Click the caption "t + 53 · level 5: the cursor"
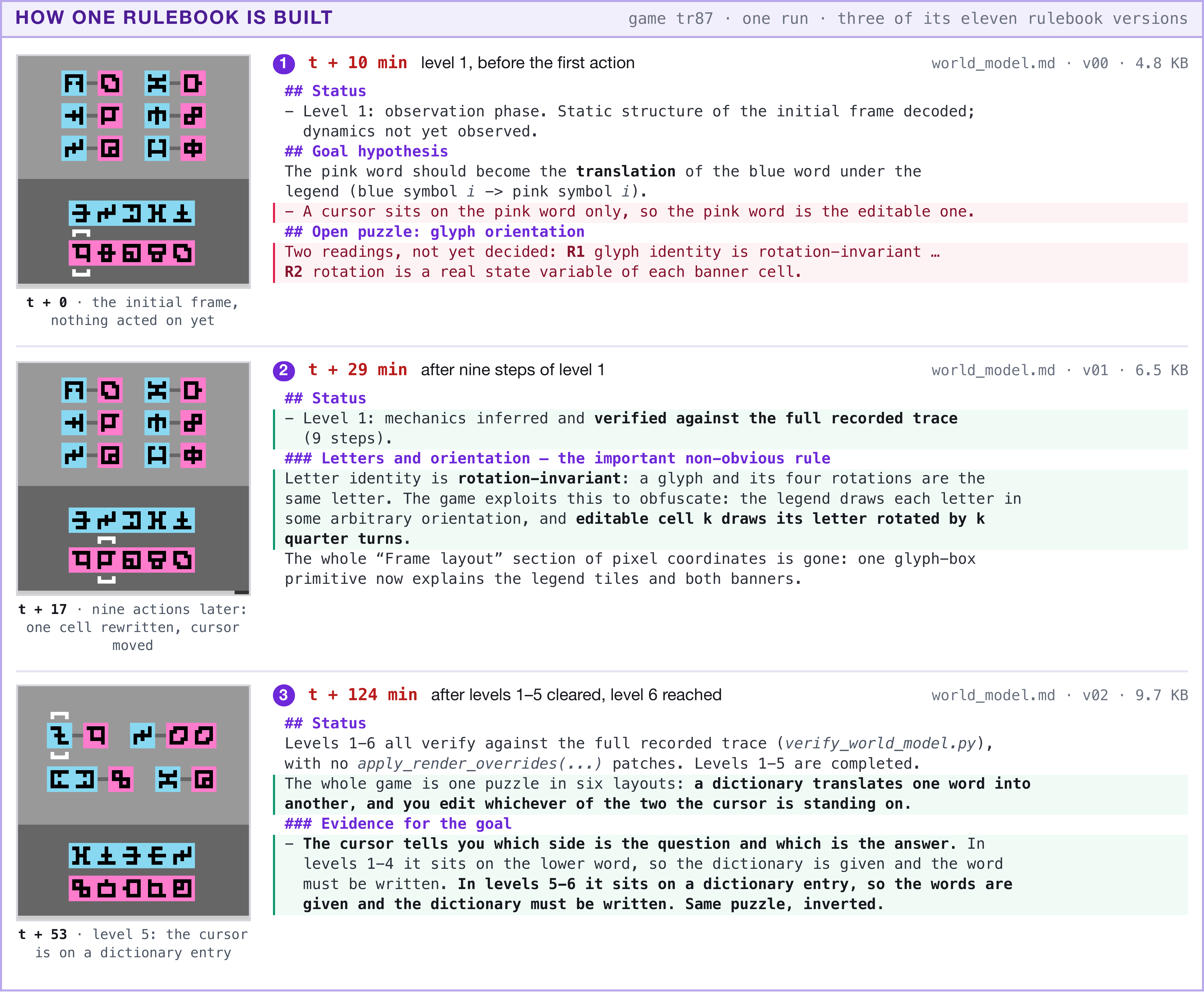Viewport: 1204px width, 993px height. 133,944
